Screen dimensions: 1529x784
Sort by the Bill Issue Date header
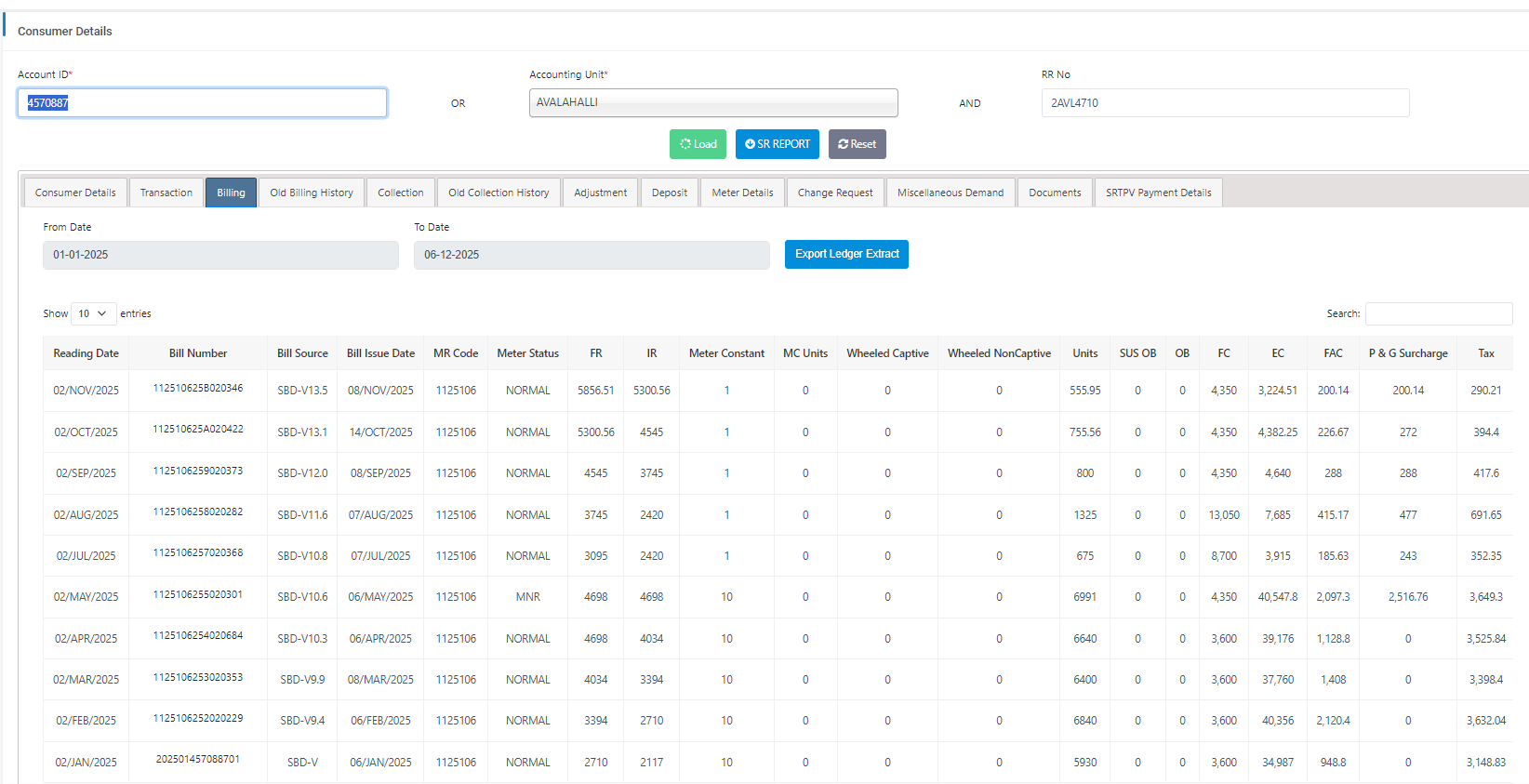380,353
